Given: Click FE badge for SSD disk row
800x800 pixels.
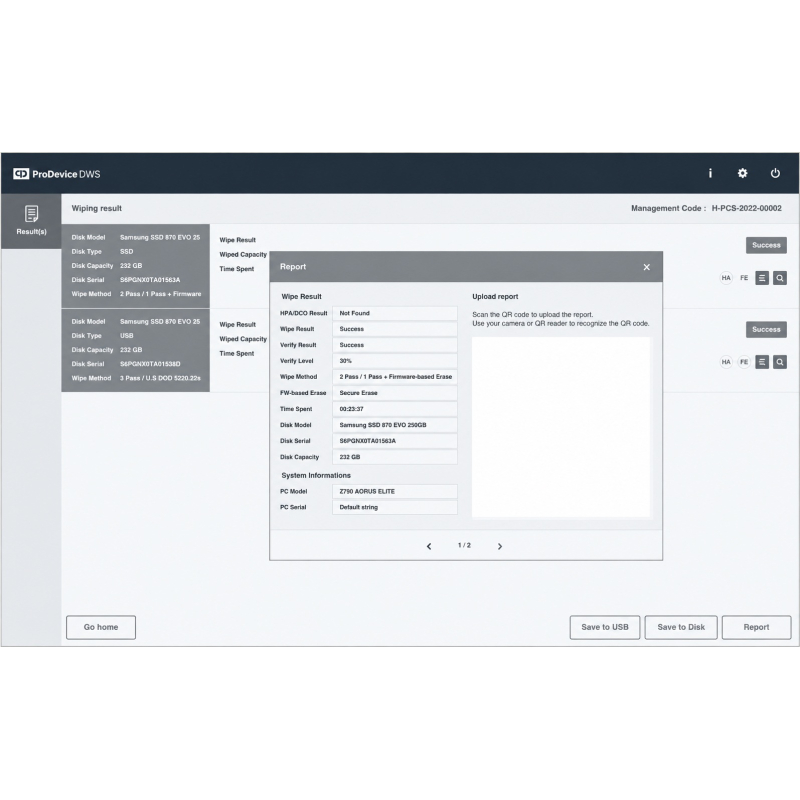Looking at the screenshot, I should [744, 278].
